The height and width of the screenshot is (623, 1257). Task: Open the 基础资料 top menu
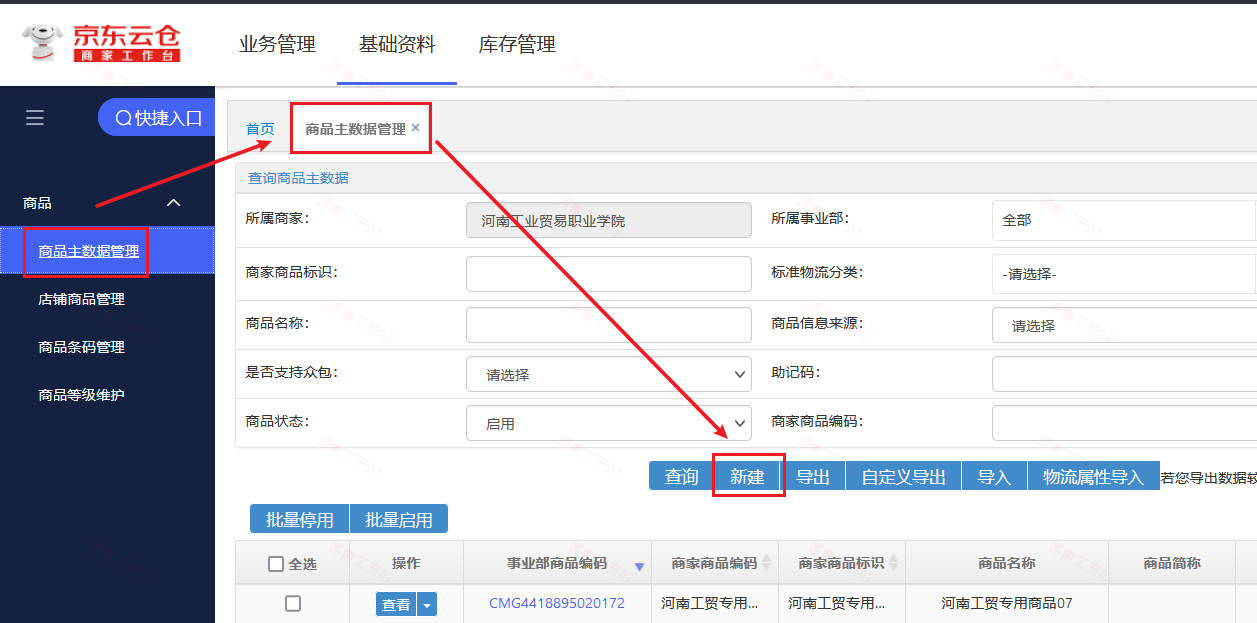pyautogui.click(x=397, y=44)
